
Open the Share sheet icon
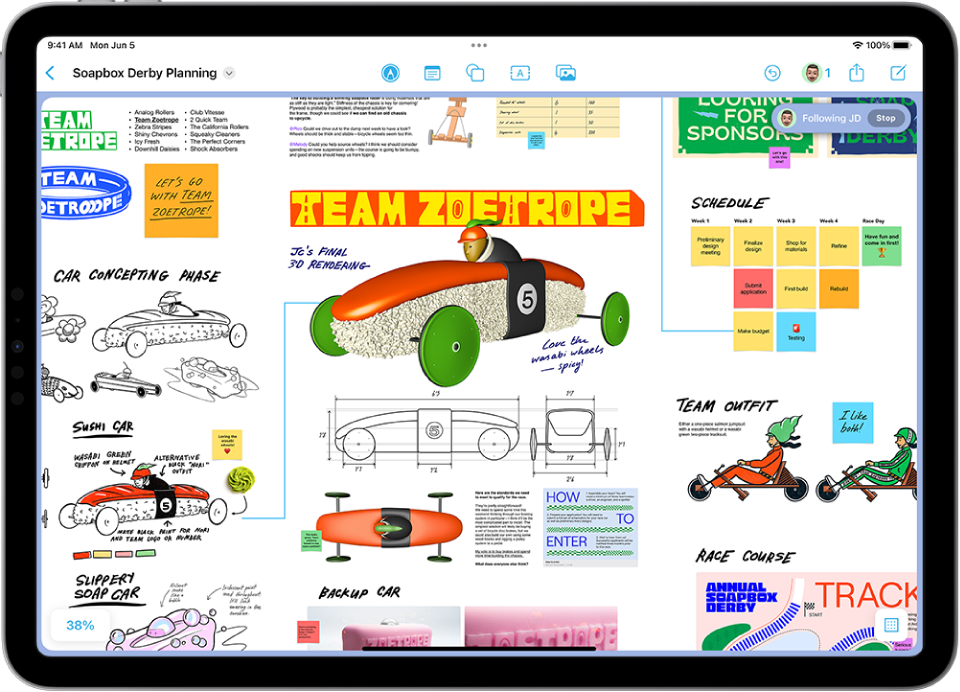point(856,72)
